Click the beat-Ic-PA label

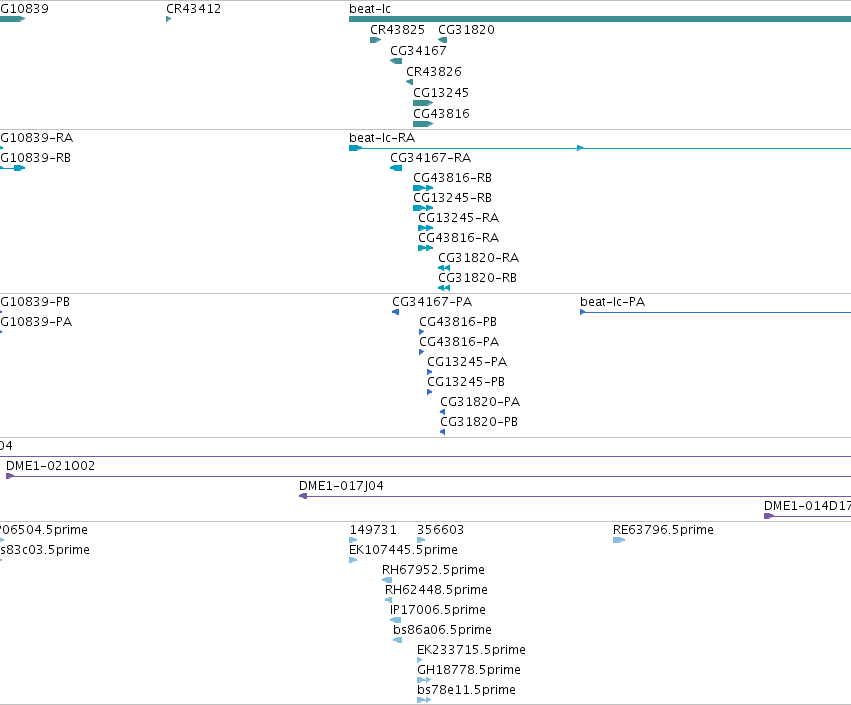[x=613, y=302]
